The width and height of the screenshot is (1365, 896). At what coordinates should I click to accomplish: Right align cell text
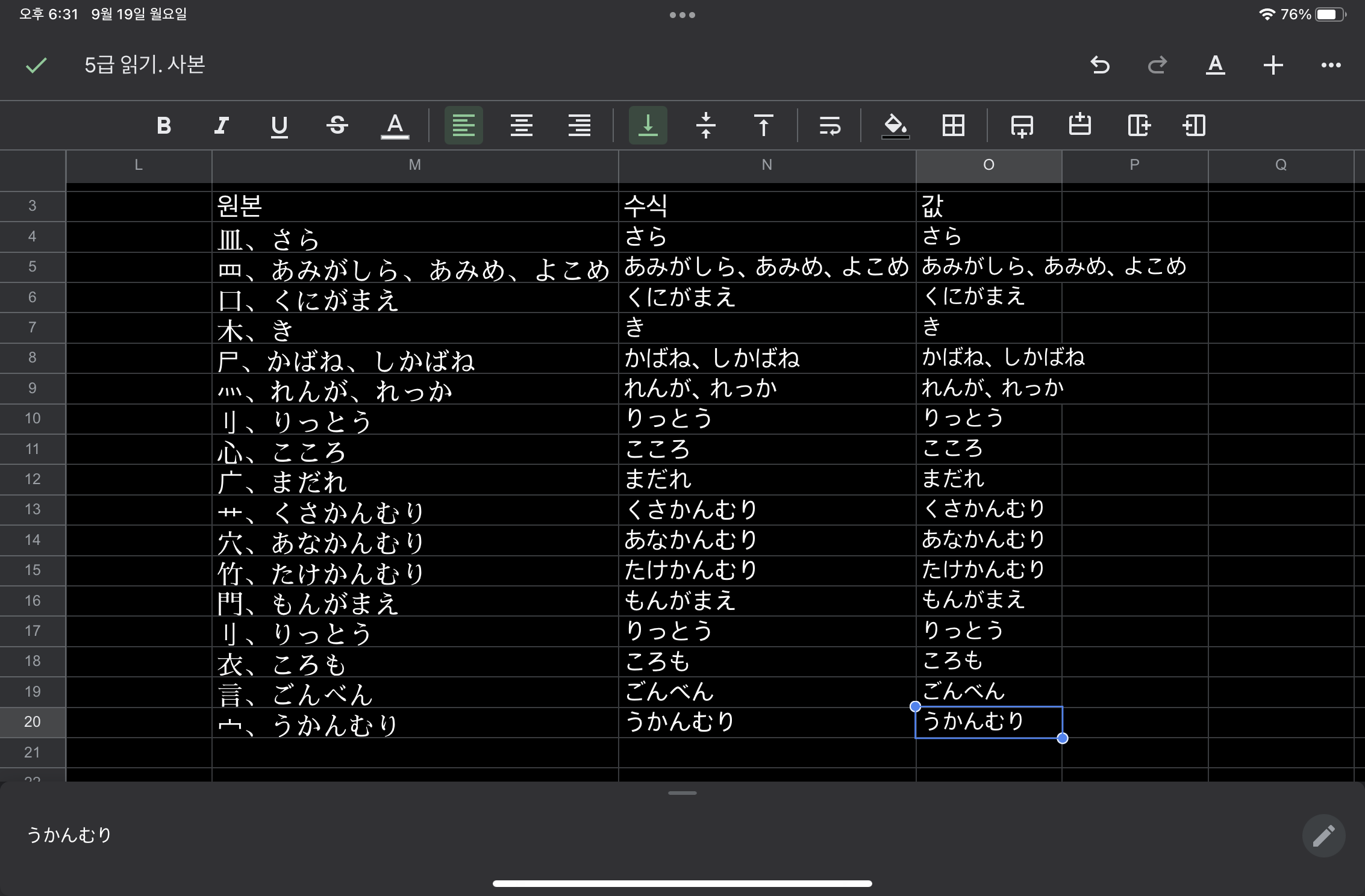click(x=579, y=125)
